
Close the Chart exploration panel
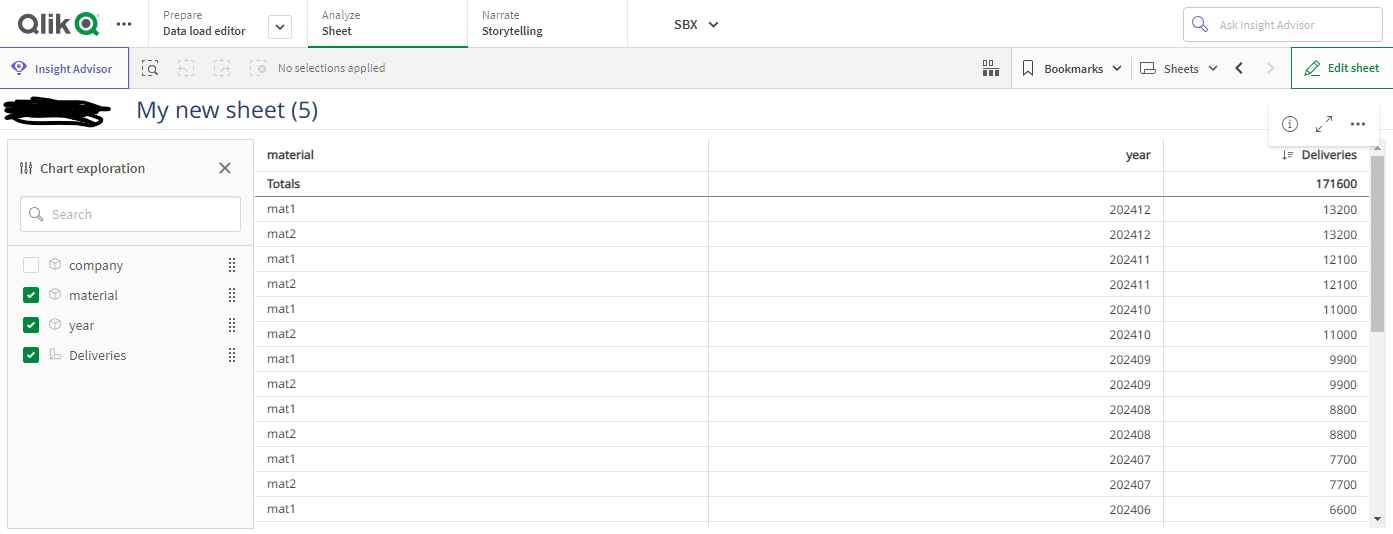pos(225,168)
